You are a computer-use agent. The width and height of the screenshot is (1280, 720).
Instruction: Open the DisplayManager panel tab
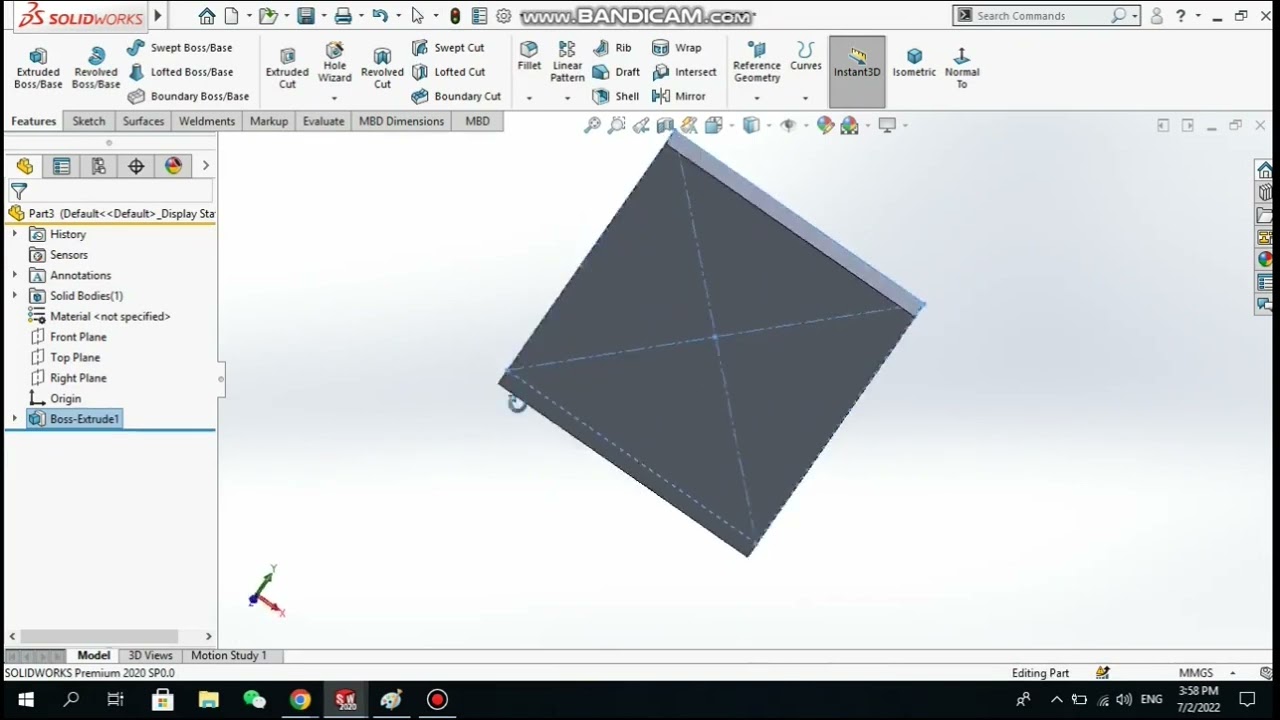[x=173, y=166]
